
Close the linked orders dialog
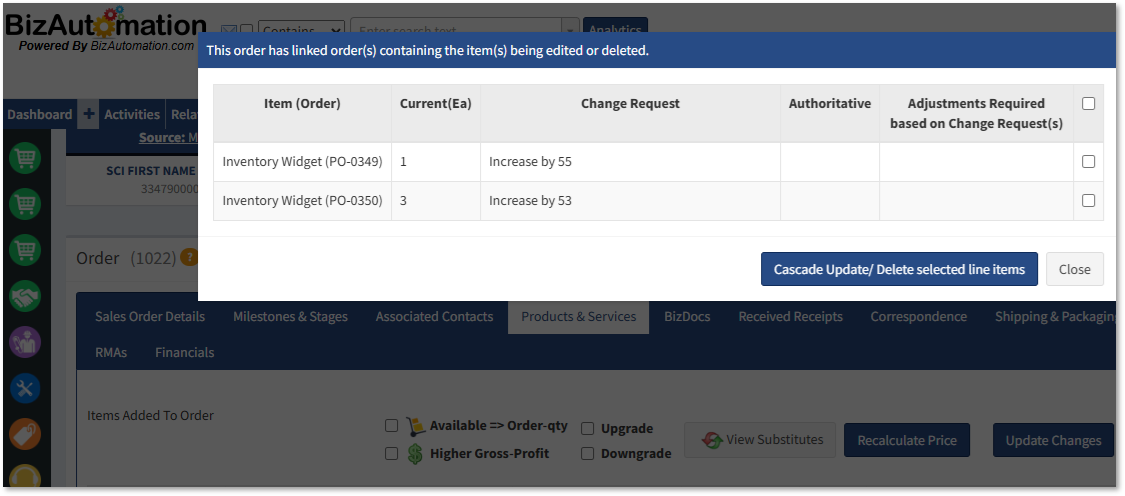1075,269
